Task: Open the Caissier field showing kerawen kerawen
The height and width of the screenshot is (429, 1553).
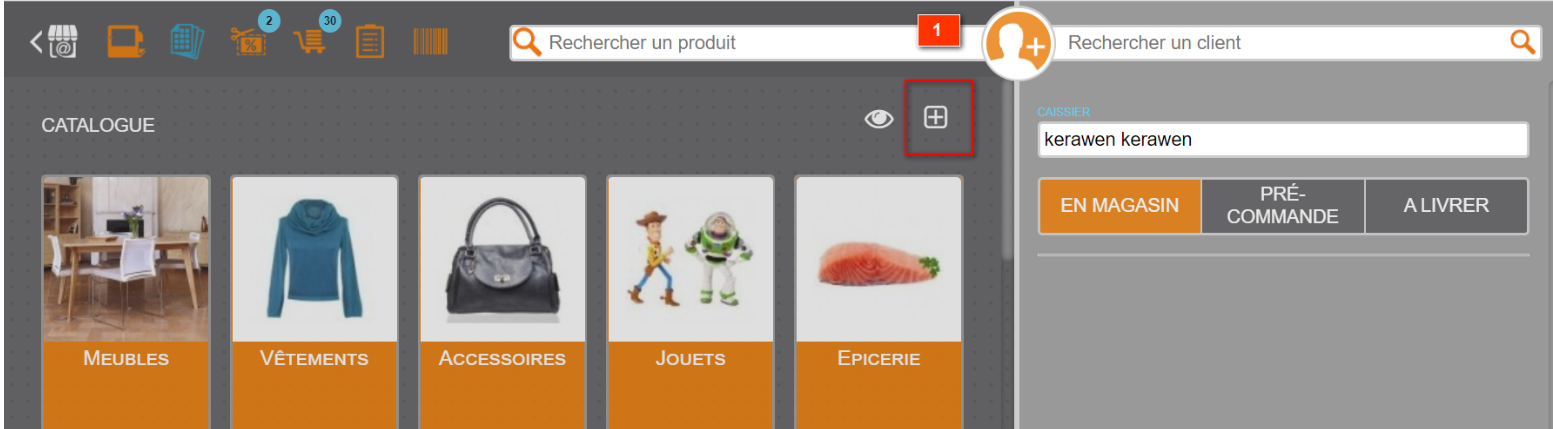Action: point(1283,140)
